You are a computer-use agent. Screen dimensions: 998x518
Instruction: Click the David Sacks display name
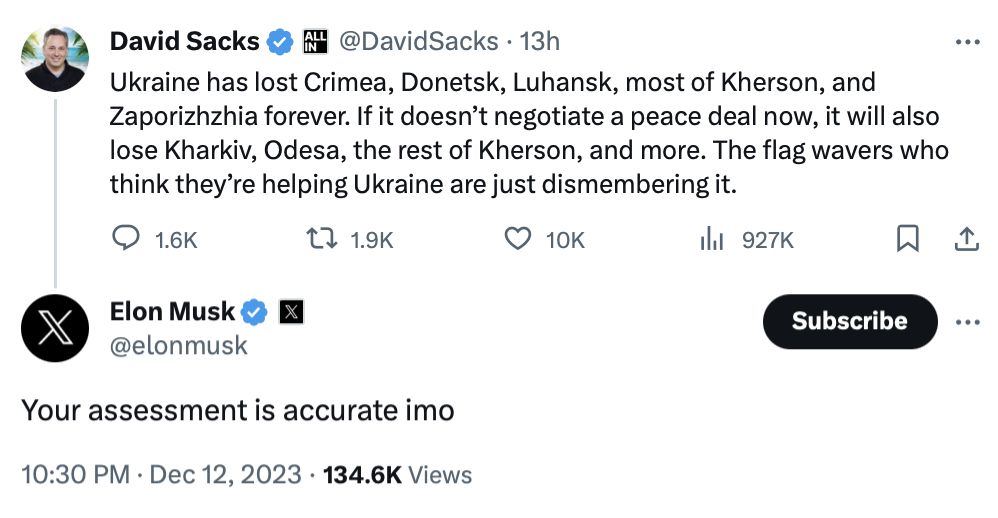[184, 42]
